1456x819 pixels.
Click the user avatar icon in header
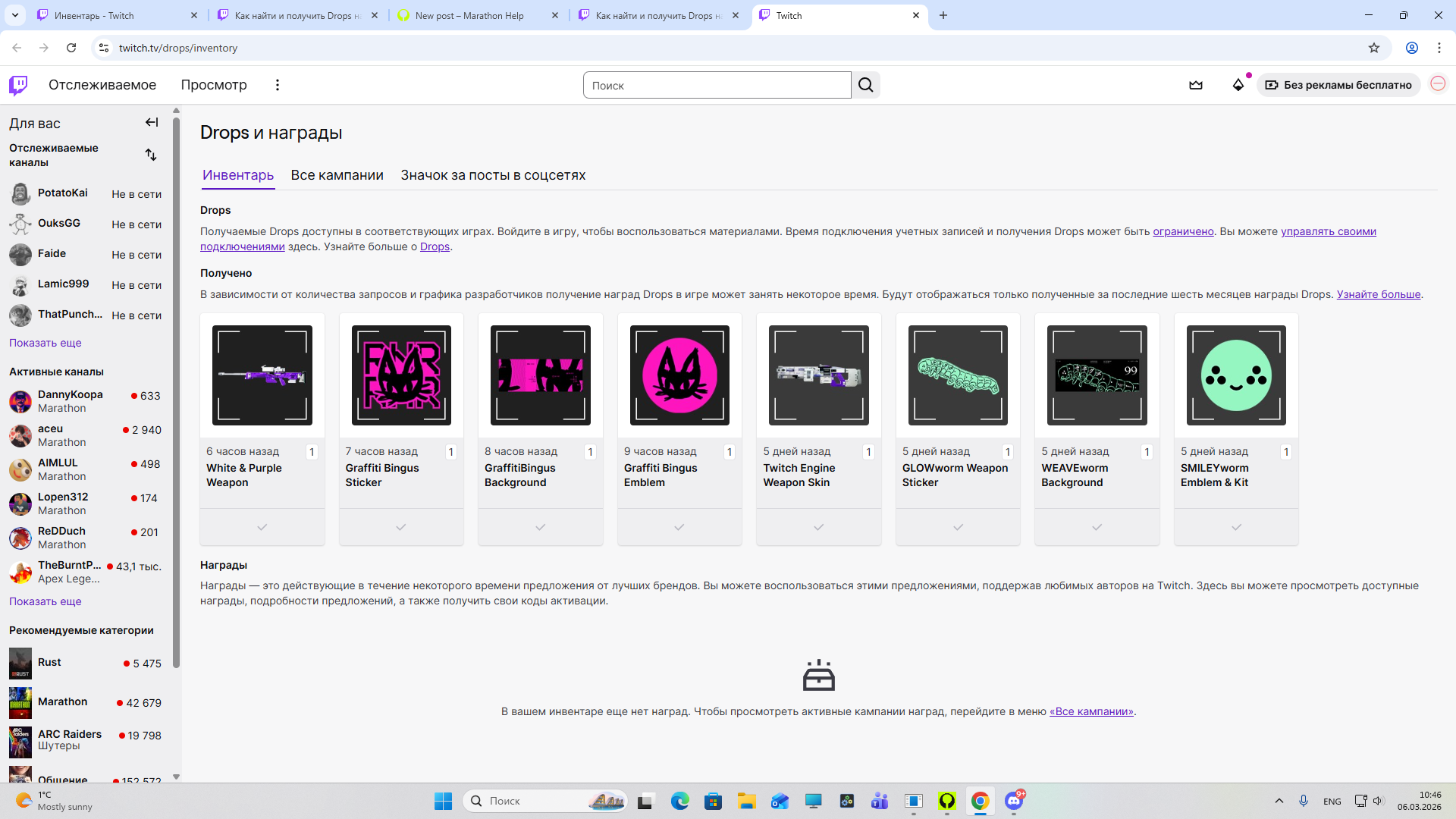pos(1438,84)
